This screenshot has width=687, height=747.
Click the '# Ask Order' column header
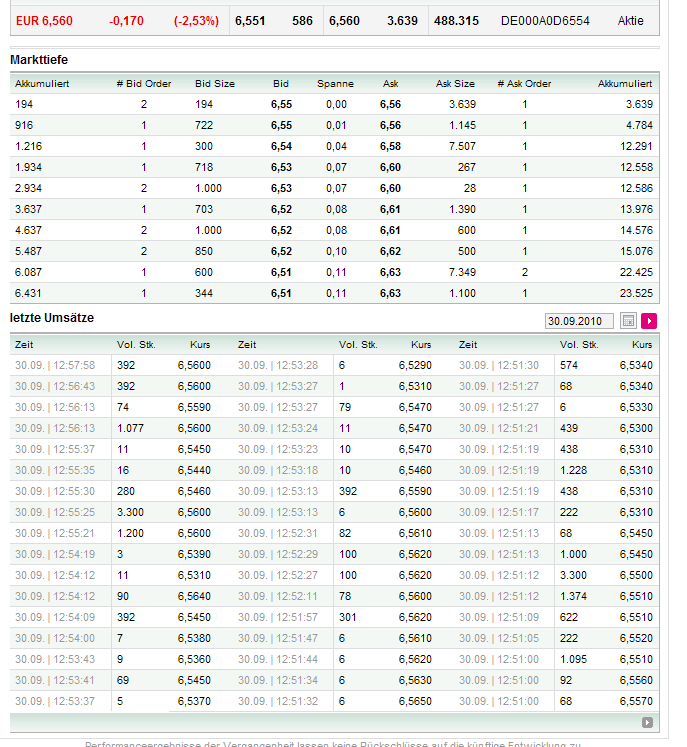click(x=524, y=83)
